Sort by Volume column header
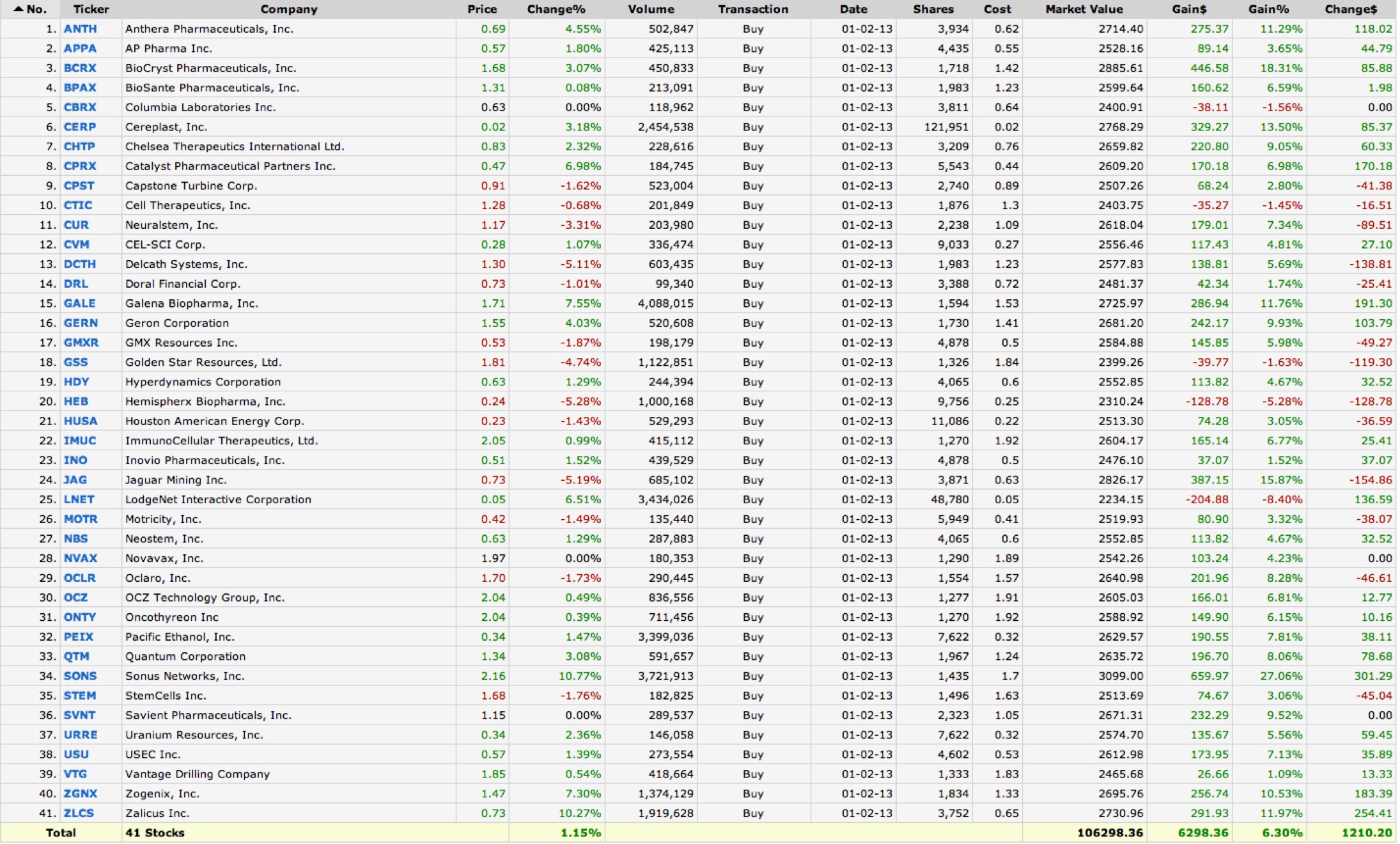Screen dimensions: 1400x844 [x=651, y=9]
